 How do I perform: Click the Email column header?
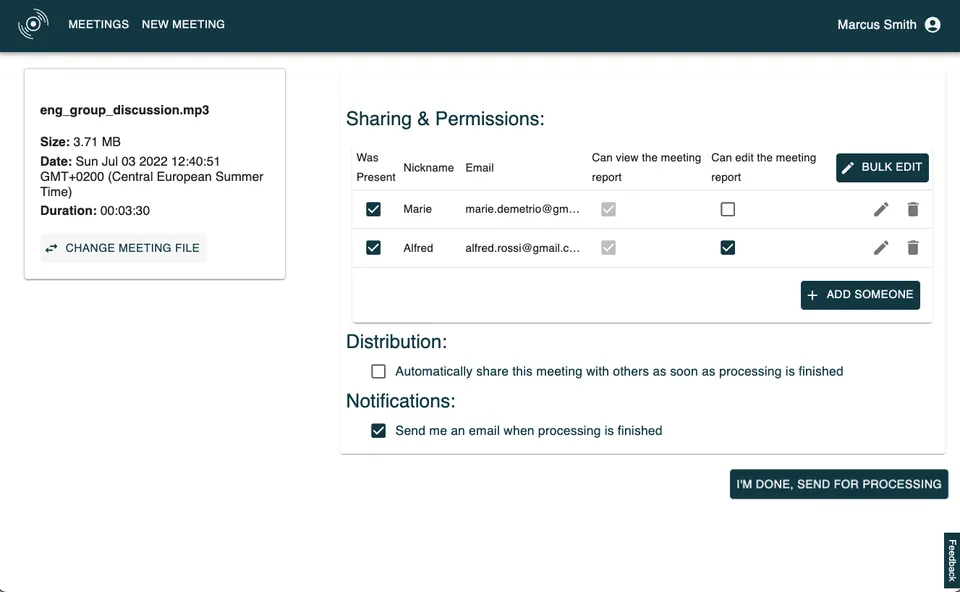[479, 168]
